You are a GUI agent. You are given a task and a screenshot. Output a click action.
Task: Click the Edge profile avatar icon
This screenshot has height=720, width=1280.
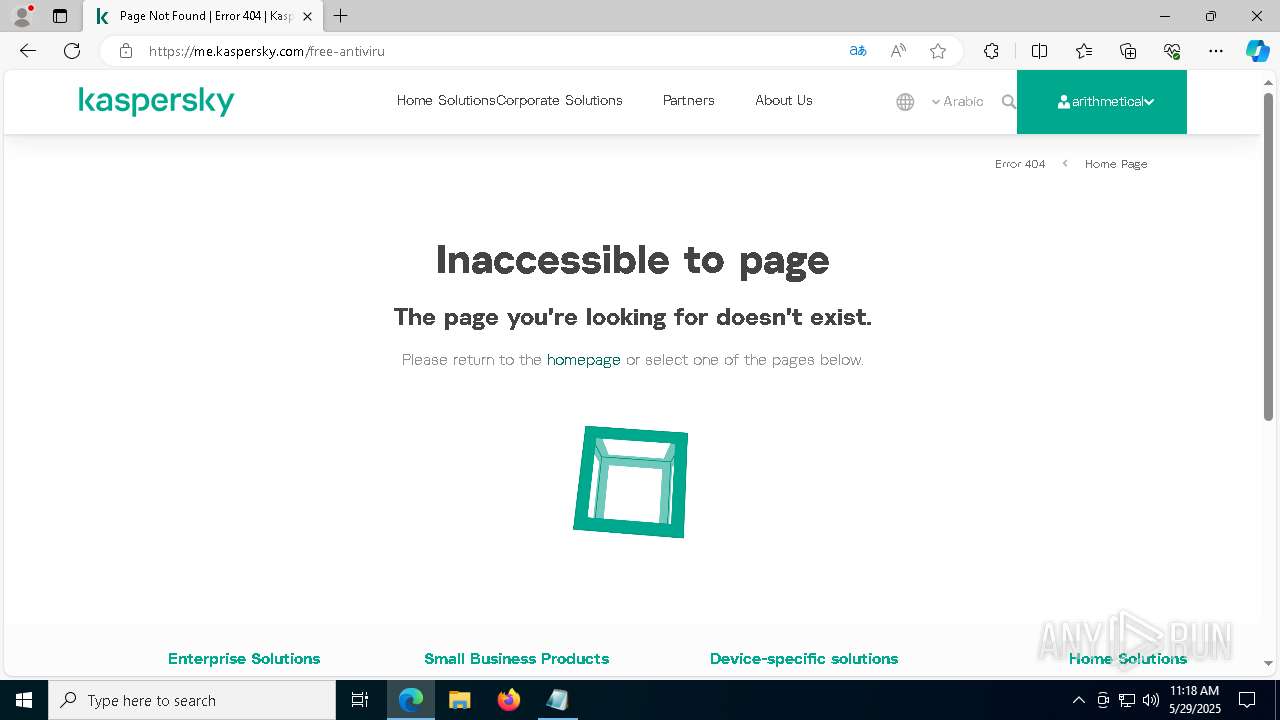pos(22,16)
